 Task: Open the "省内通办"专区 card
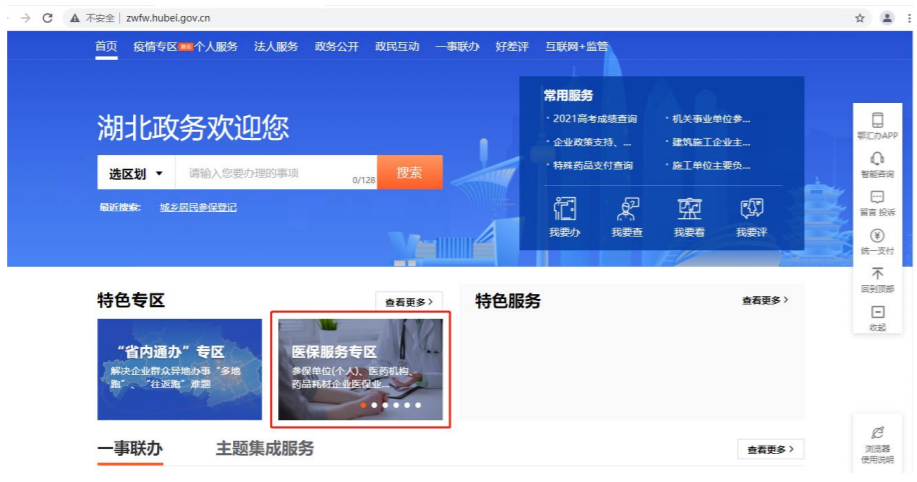pyautogui.click(x=180, y=369)
